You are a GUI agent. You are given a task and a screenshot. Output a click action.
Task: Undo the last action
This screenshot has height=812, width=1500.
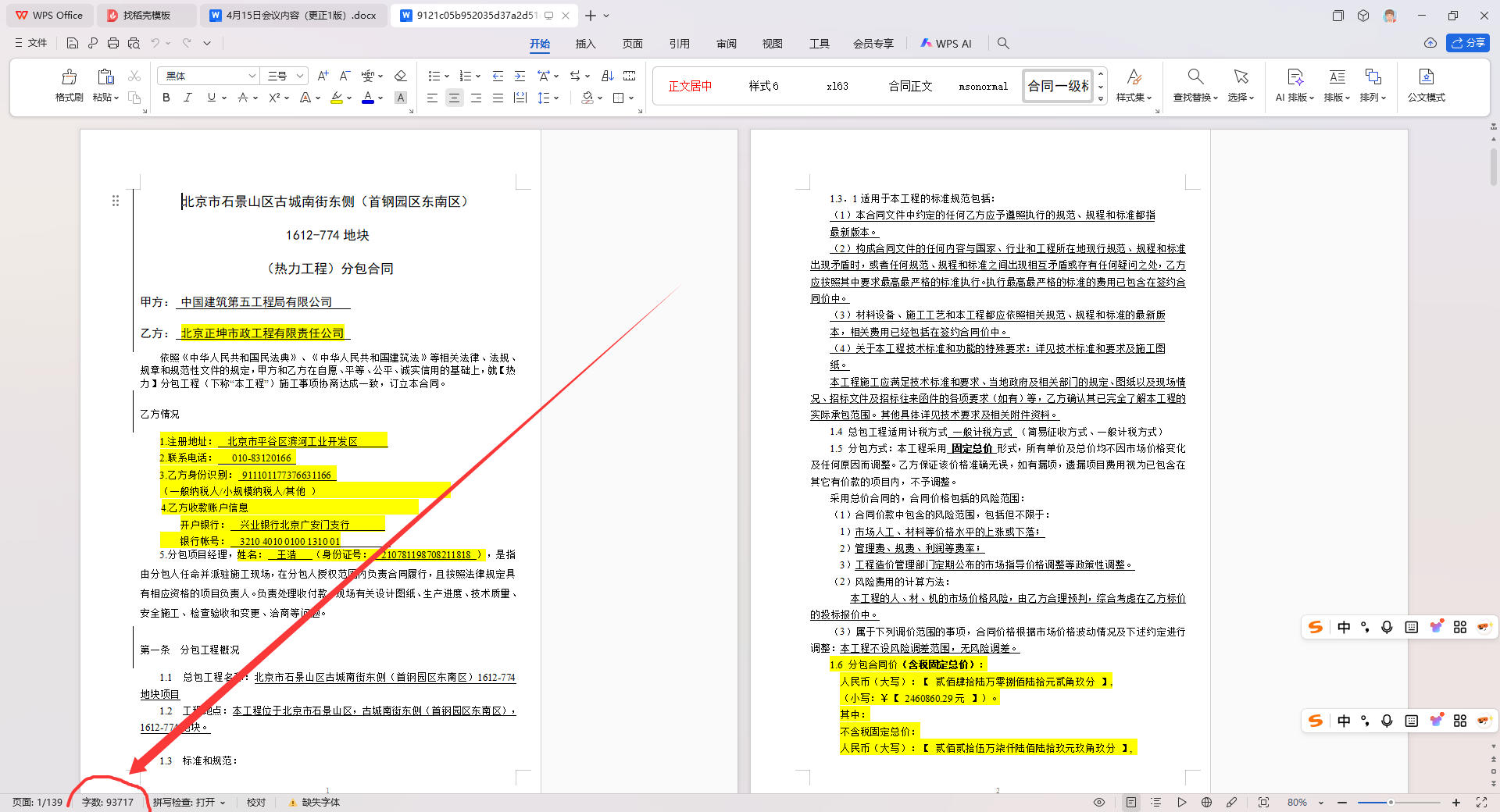(155, 44)
